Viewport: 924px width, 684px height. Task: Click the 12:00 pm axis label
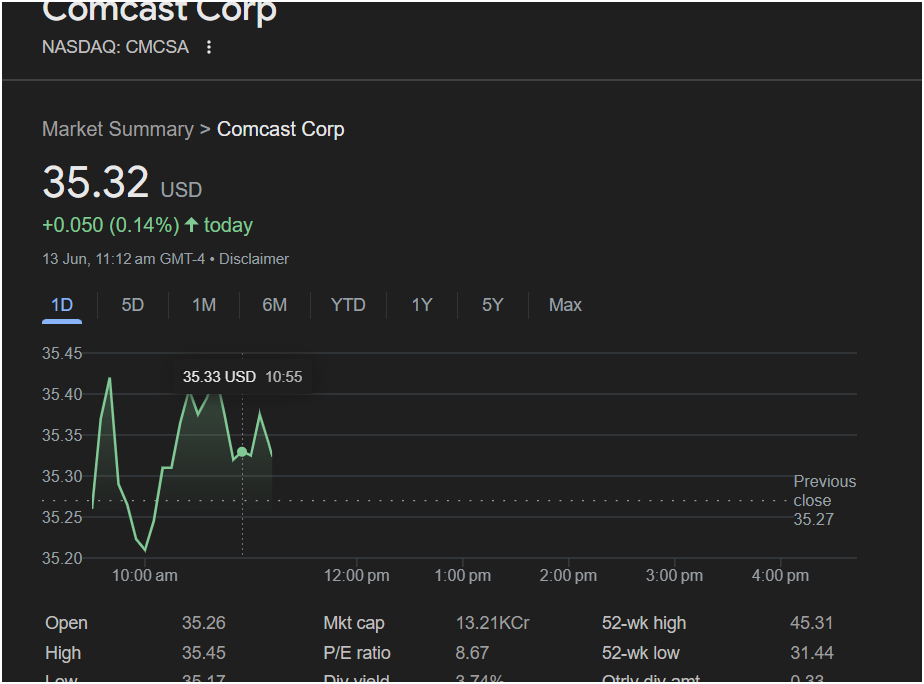click(357, 576)
